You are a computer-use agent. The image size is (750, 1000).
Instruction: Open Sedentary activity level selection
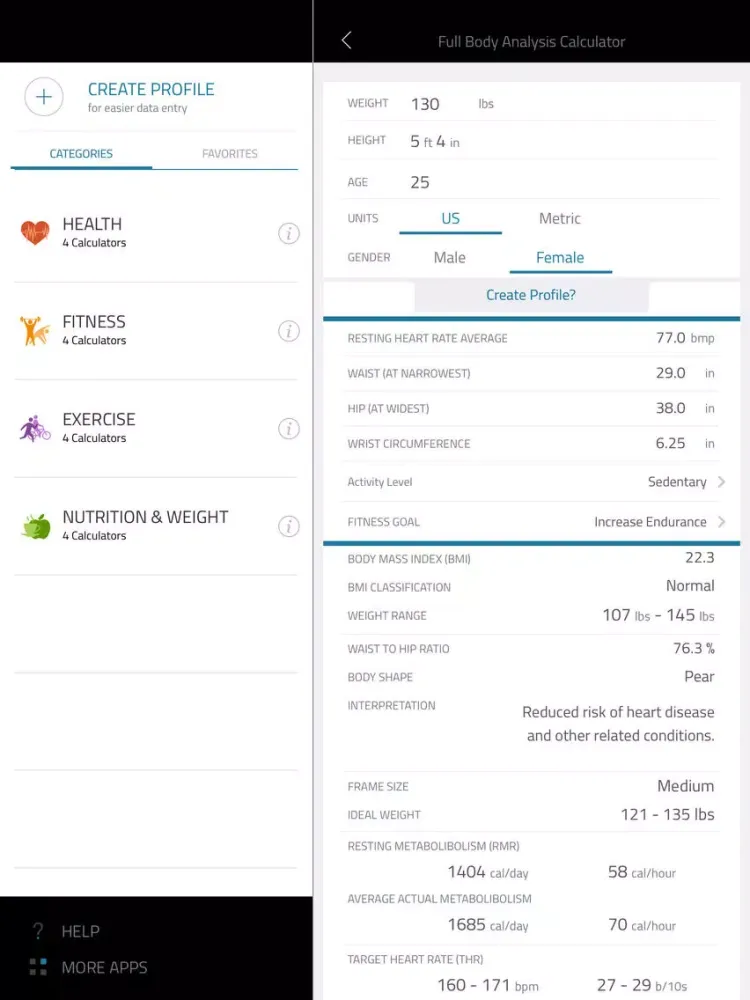[677, 482]
